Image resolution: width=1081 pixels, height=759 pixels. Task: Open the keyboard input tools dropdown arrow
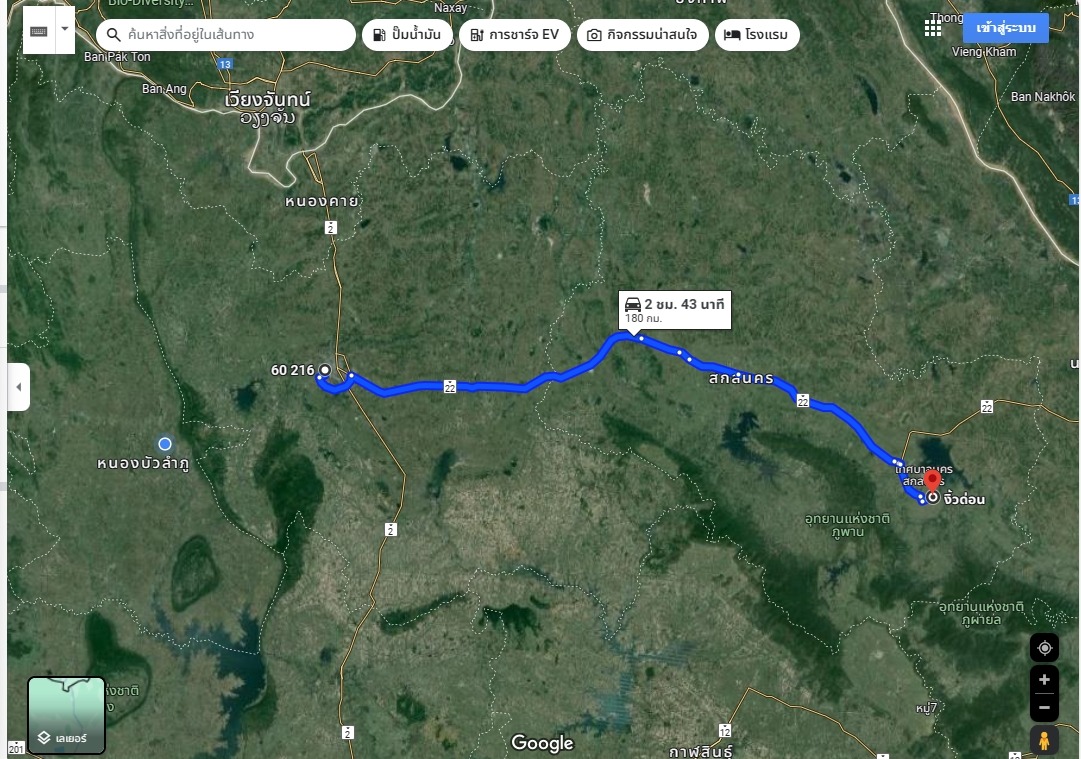coord(65,30)
